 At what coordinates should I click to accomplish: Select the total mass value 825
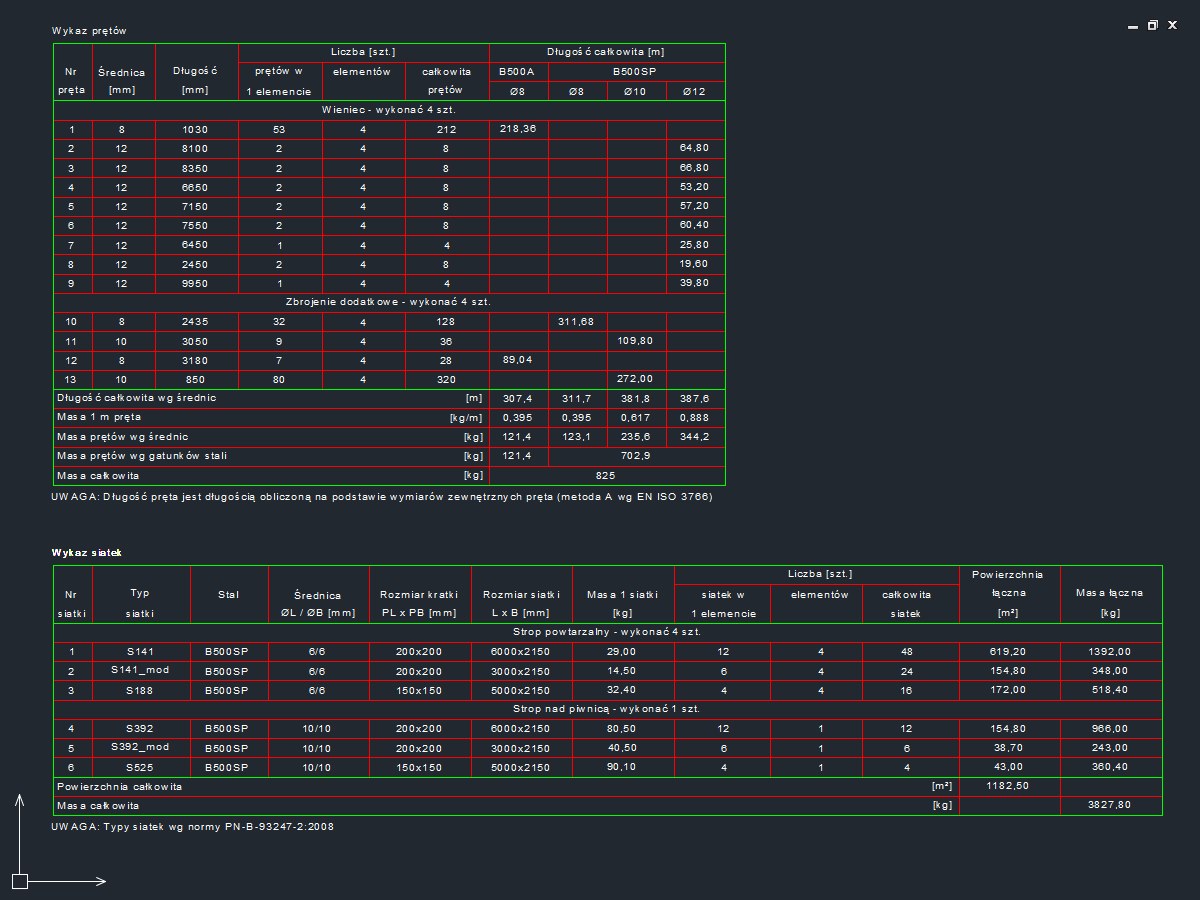(x=606, y=476)
